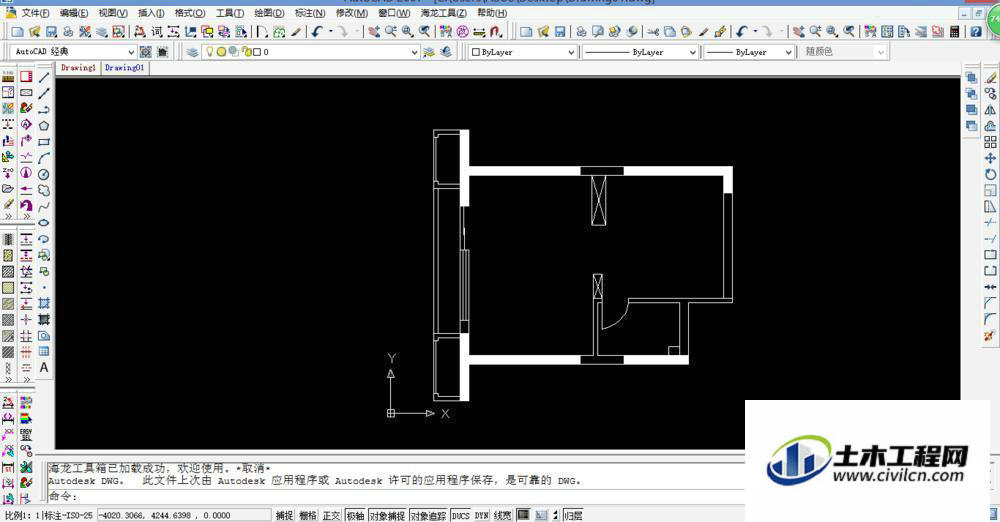1000x522 pixels.
Task: Toggle the 线宽 lineweight display
Action: click(x=503, y=516)
